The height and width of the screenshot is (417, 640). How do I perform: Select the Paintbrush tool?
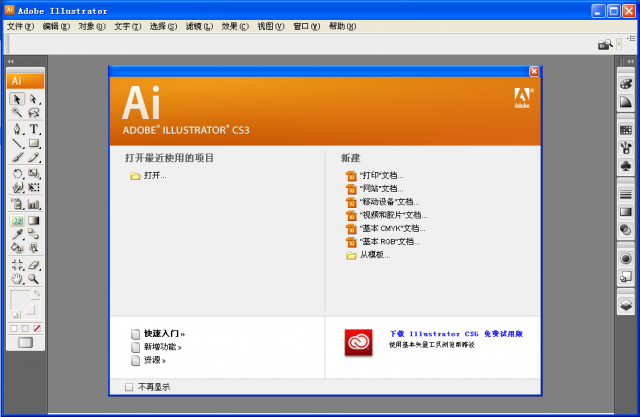[x=17, y=157]
